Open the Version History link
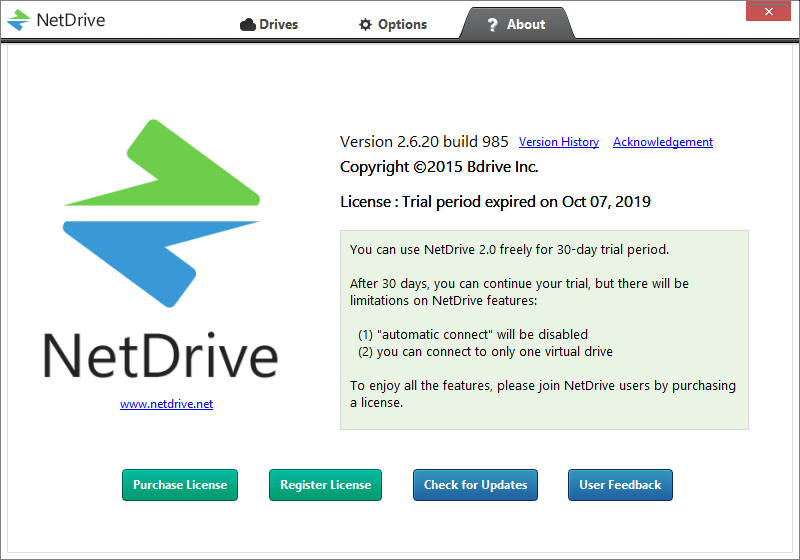 click(559, 142)
